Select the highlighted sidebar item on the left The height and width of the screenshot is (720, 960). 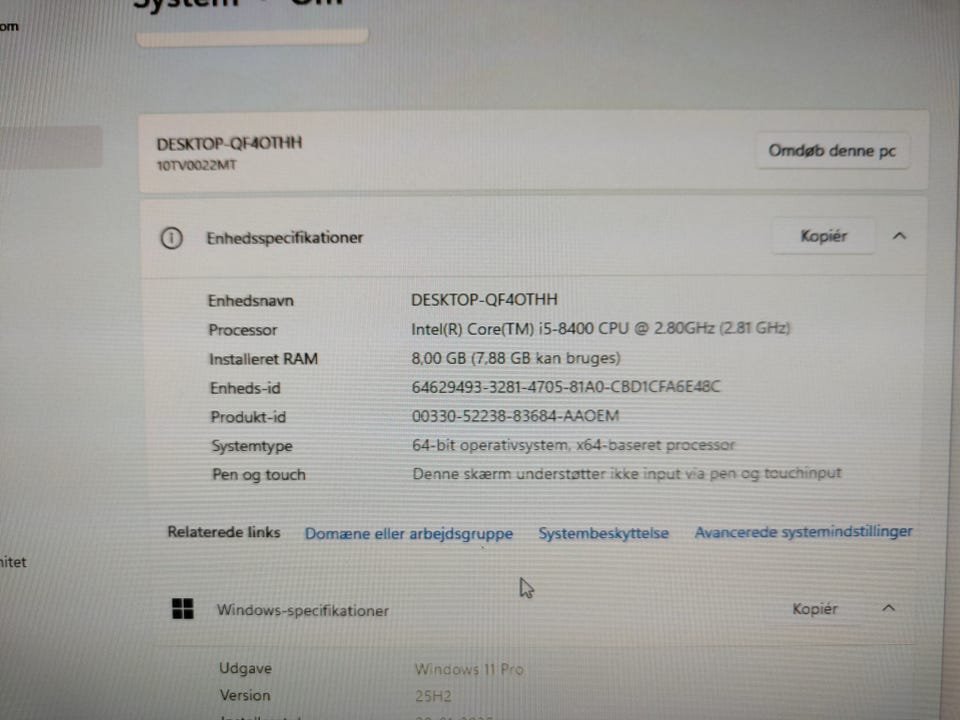pyautogui.click(x=51, y=147)
